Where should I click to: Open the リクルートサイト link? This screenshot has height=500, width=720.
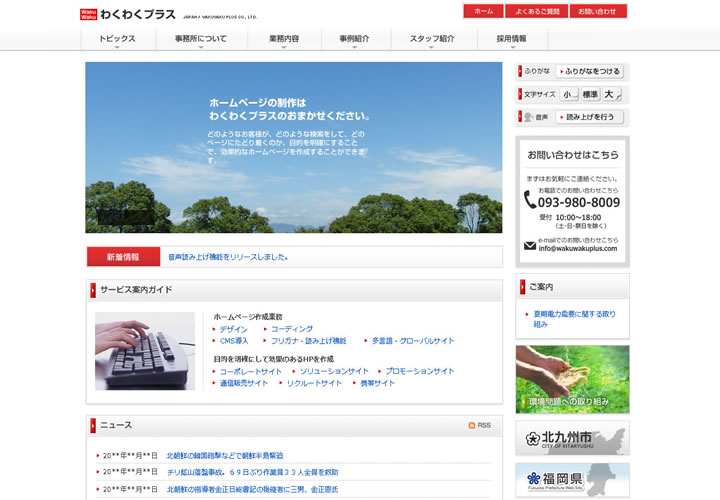tap(314, 383)
